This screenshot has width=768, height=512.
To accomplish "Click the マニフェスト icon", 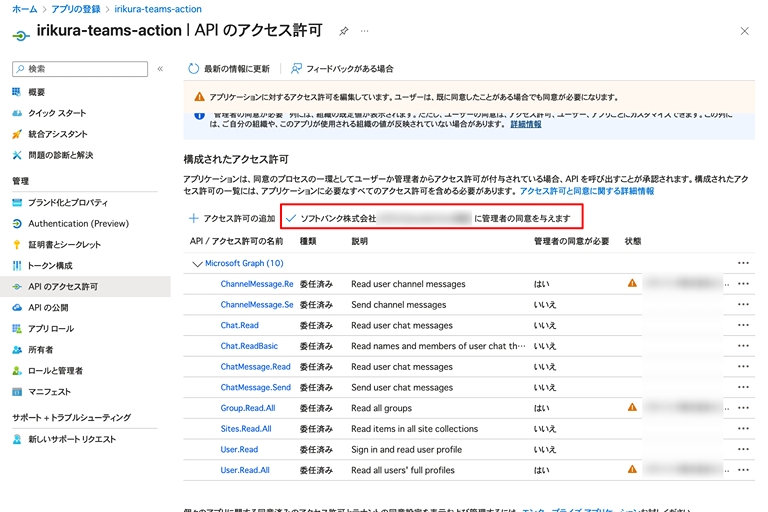I will 17,391.
